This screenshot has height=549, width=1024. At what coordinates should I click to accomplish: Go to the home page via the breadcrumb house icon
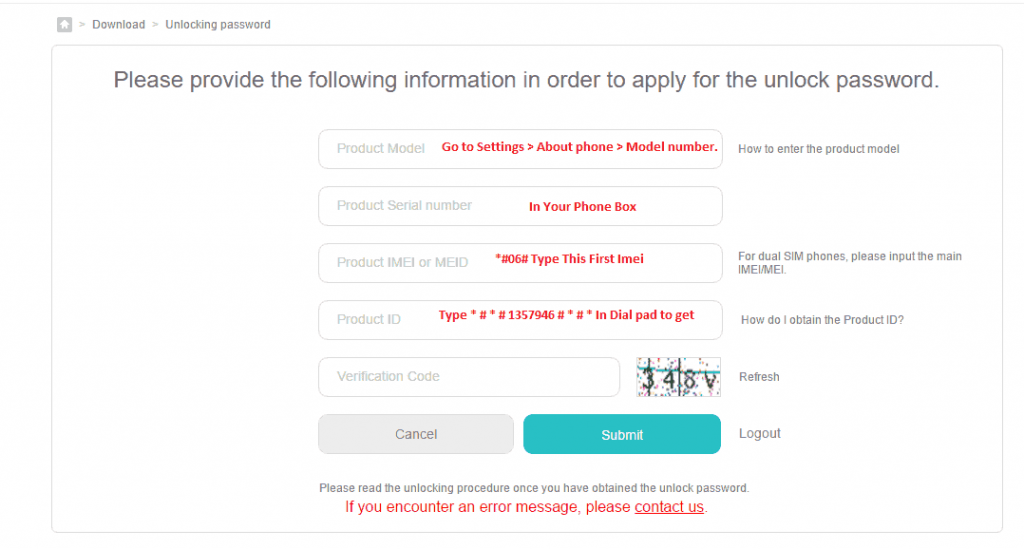click(64, 25)
